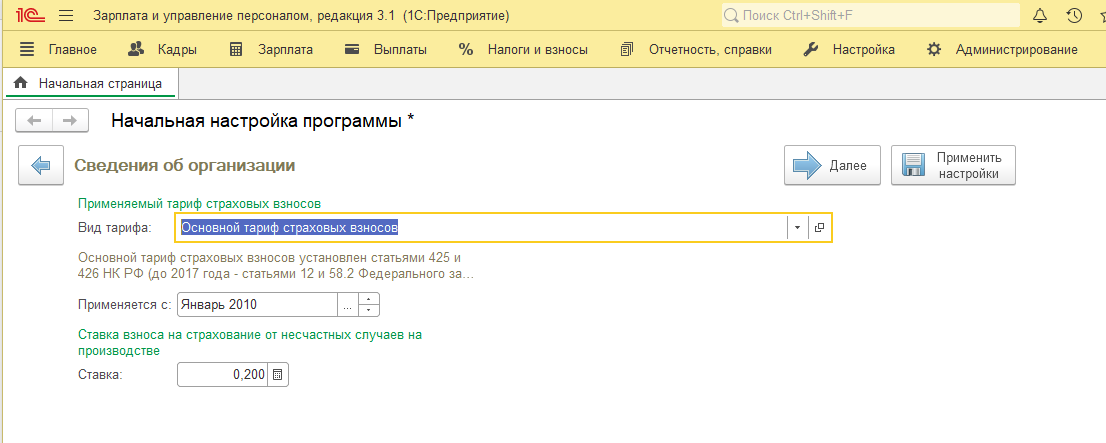Open the Настройка section
Image resolution: width=1106 pixels, height=443 pixels.
pyautogui.click(x=849, y=49)
